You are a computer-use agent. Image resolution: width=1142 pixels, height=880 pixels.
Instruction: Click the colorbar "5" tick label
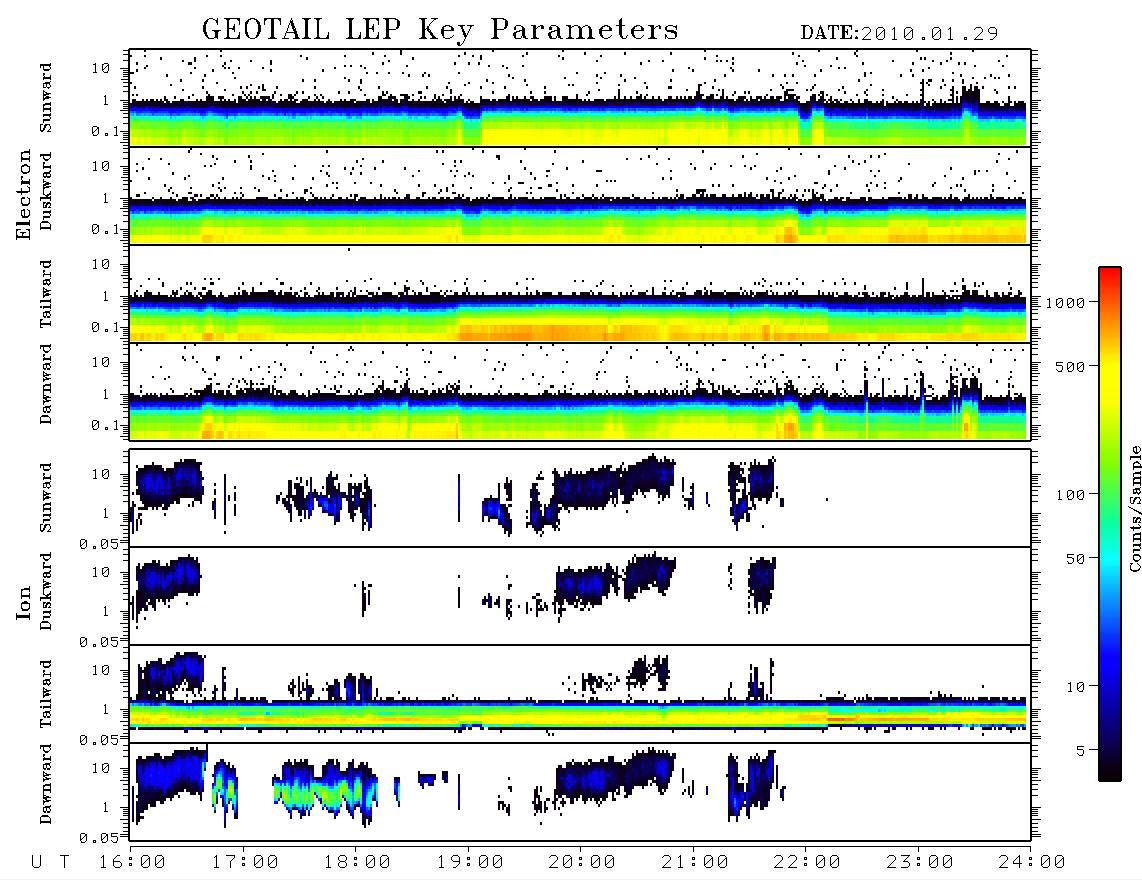[1081, 750]
